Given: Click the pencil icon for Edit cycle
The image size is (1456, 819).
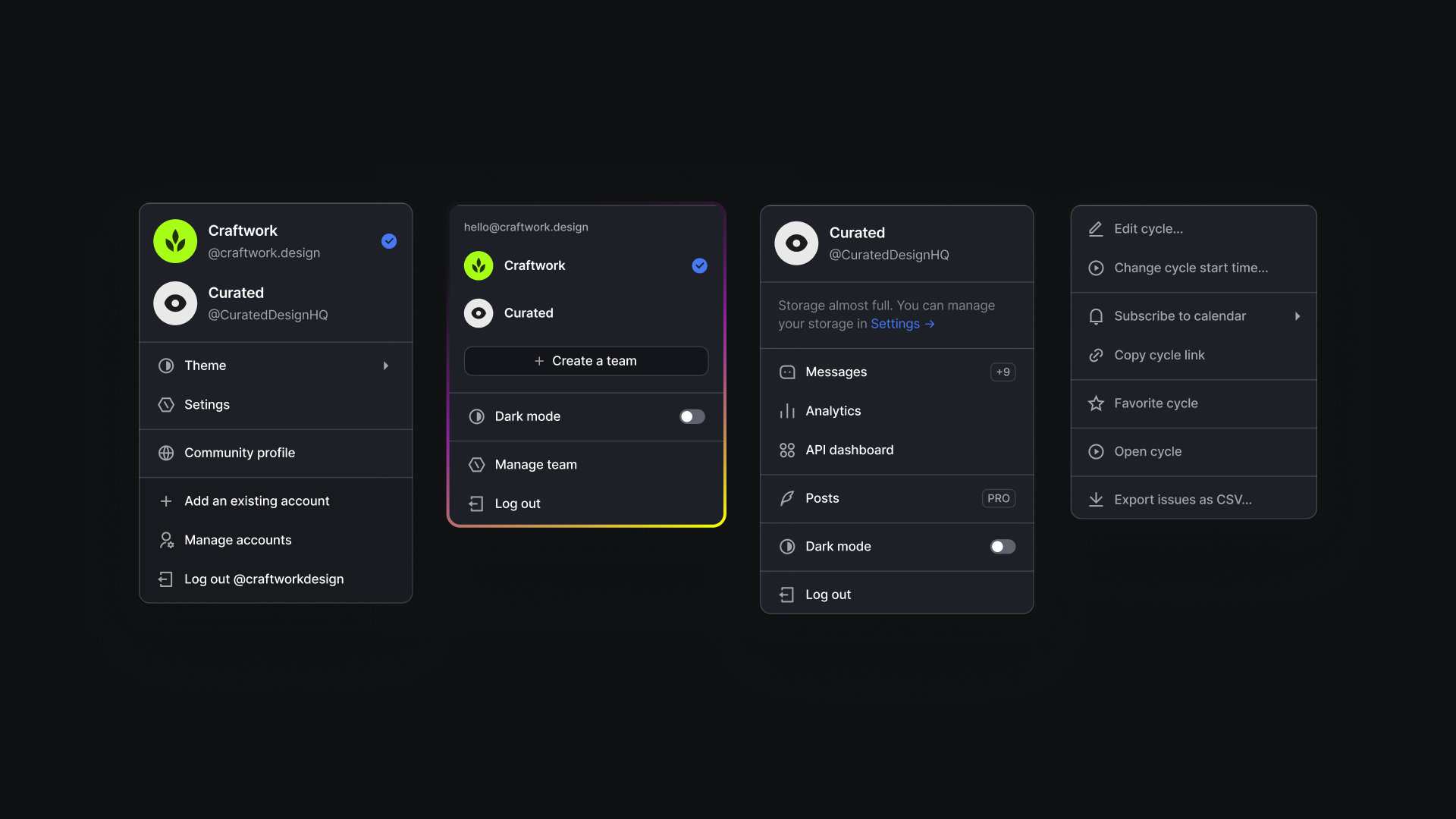Looking at the screenshot, I should (x=1096, y=229).
